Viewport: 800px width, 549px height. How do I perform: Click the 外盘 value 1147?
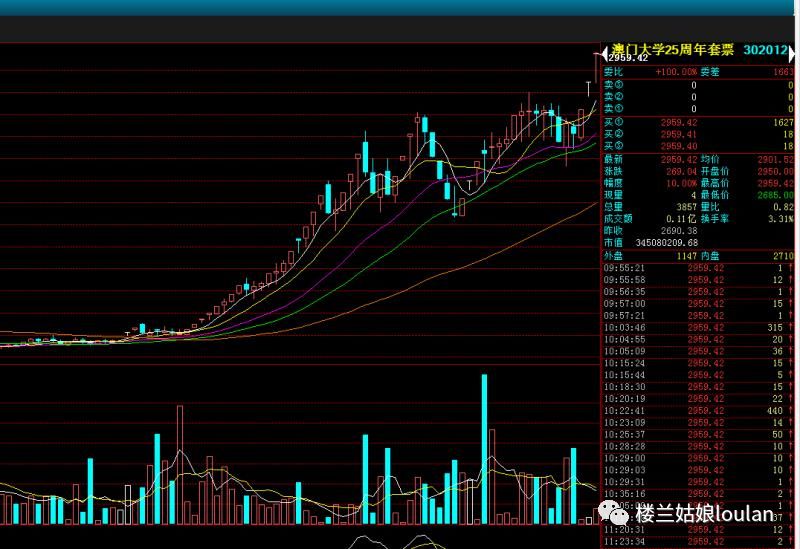pyautogui.click(x=687, y=256)
